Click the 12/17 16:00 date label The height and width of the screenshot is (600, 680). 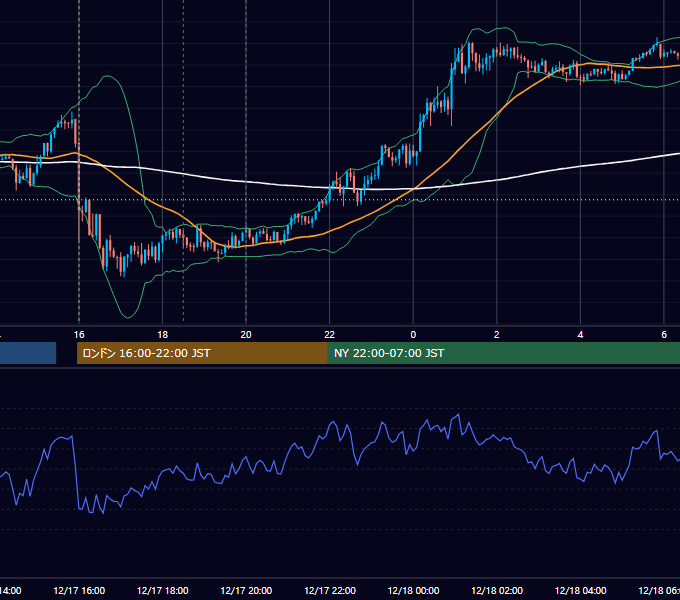(x=79, y=591)
